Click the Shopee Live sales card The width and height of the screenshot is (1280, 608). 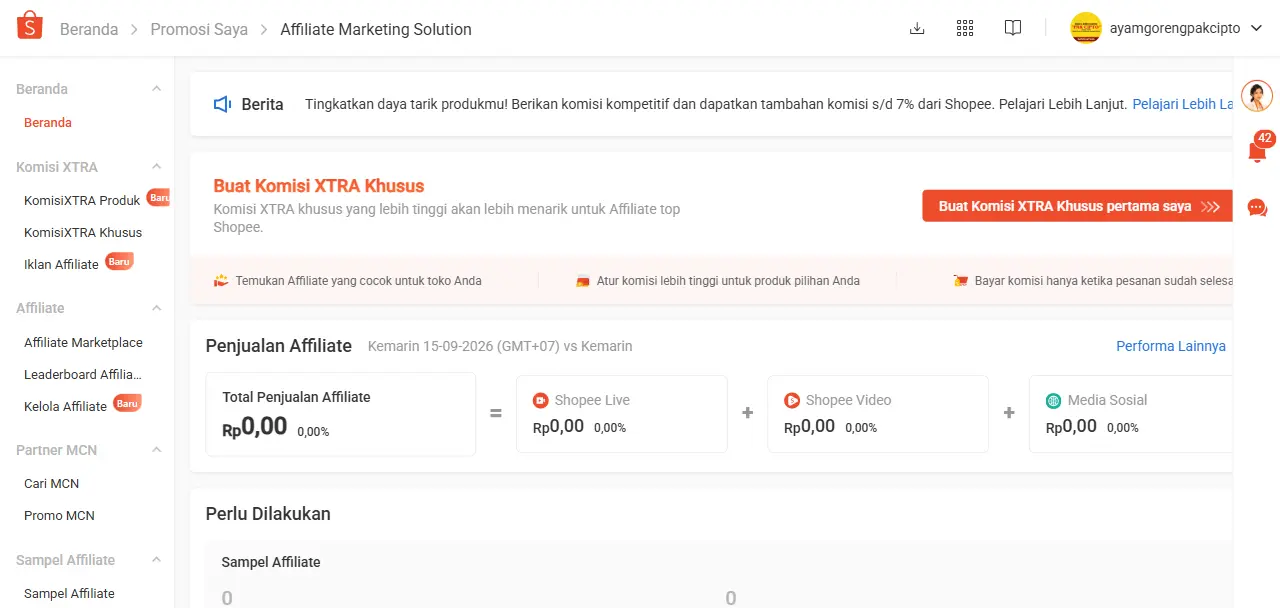(622, 414)
